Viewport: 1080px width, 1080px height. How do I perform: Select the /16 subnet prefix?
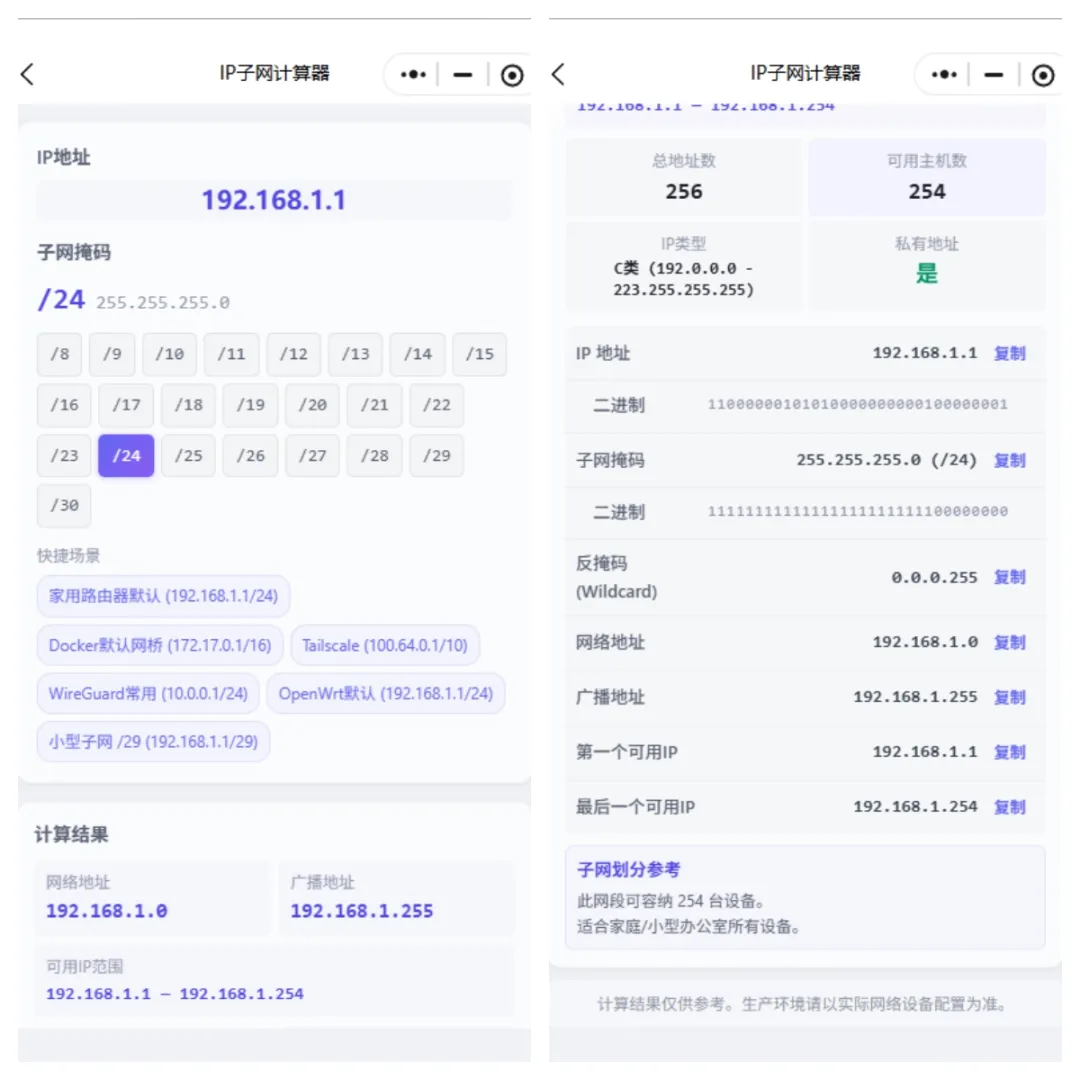64,405
